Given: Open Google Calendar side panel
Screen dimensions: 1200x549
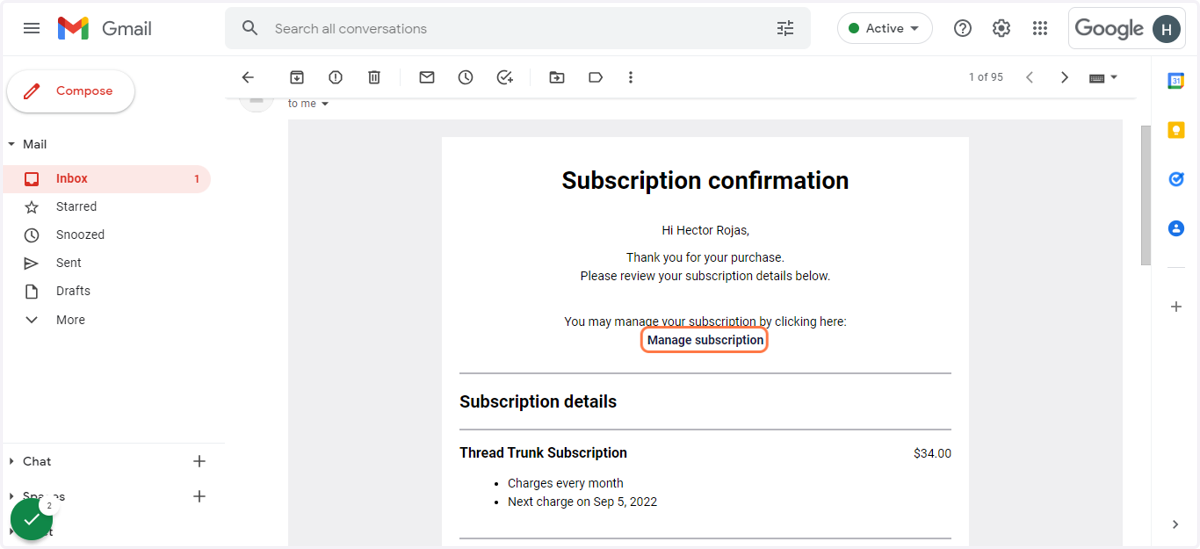Looking at the screenshot, I should 1176,81.
